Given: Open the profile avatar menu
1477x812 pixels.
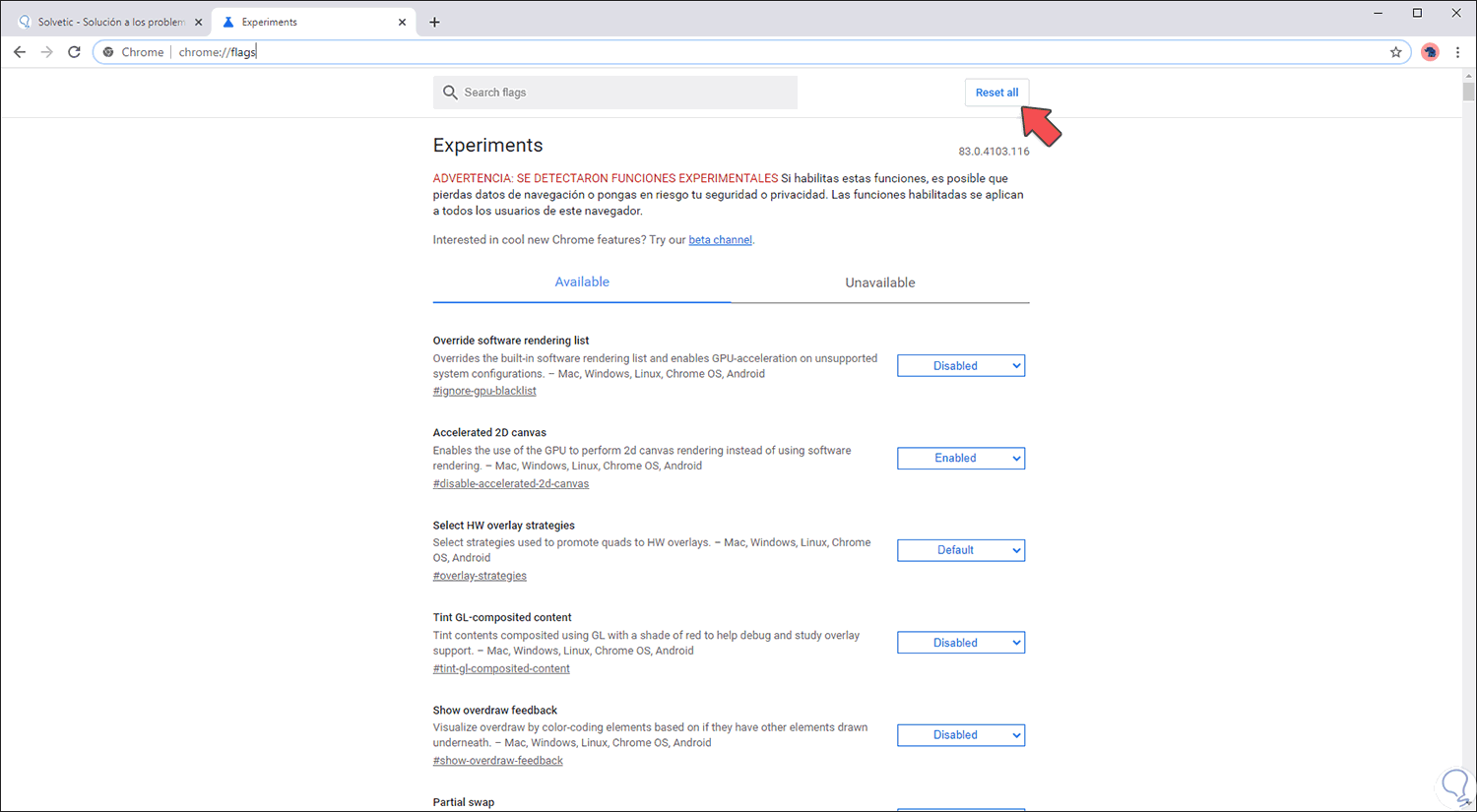Looking at the screenshot, I should pos(1430,52).
